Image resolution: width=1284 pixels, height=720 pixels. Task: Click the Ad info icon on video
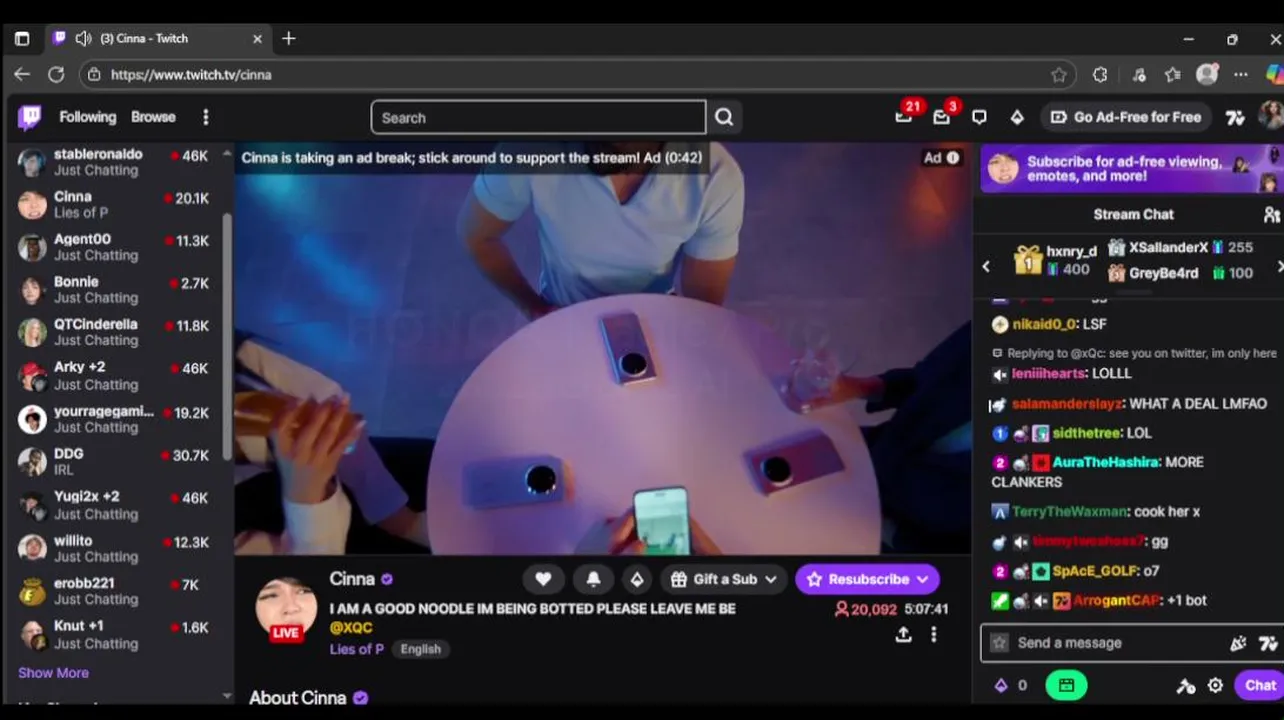953,158
